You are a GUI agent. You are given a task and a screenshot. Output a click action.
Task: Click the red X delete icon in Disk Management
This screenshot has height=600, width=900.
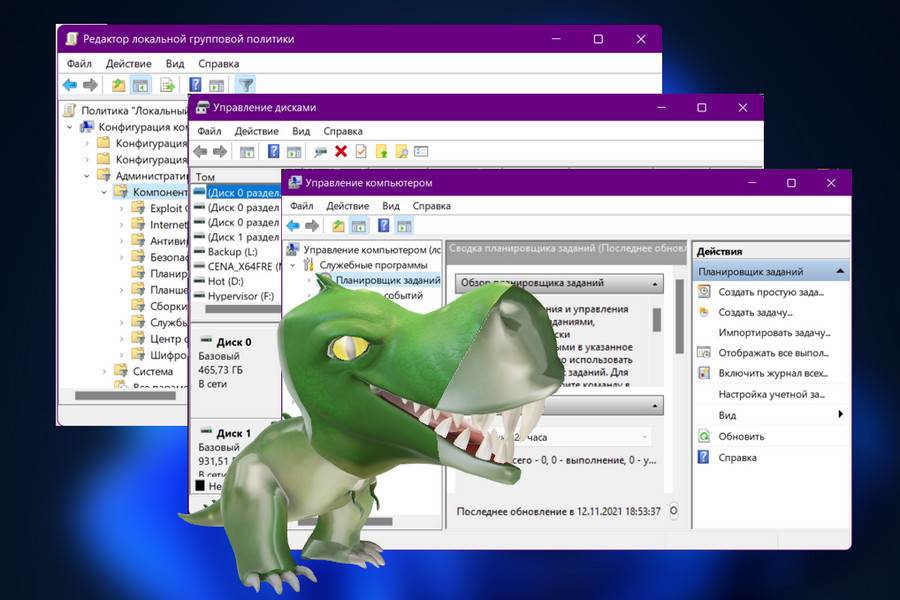click(341, 151)
